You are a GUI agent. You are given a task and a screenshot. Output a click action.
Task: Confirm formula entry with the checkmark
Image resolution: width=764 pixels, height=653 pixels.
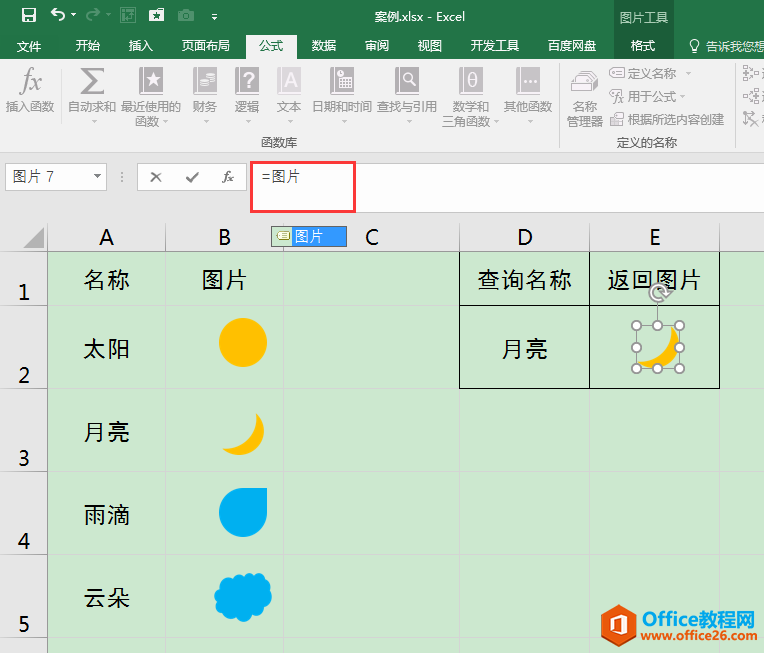pyautogui.click(x=191, y=177)
